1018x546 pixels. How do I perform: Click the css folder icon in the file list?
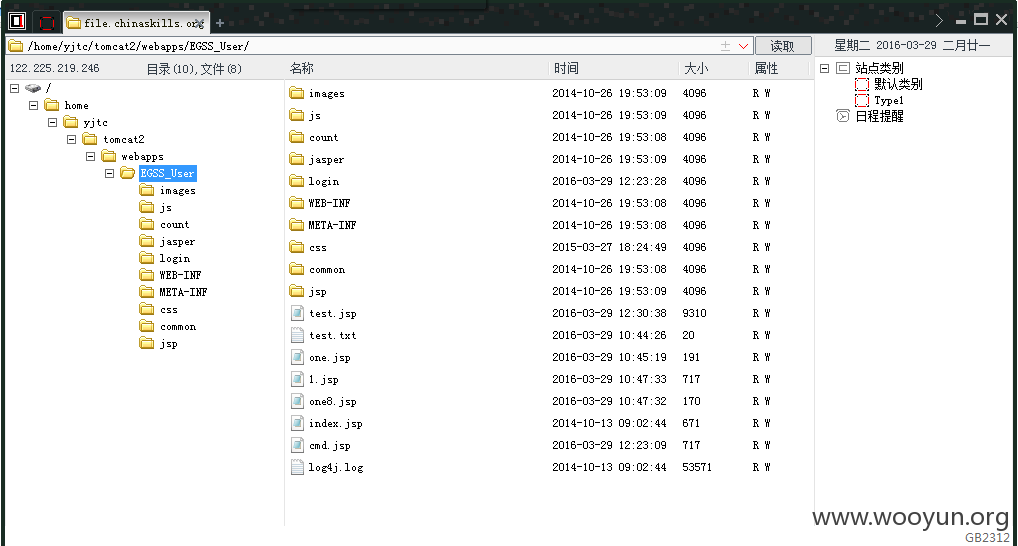point(297,247)
